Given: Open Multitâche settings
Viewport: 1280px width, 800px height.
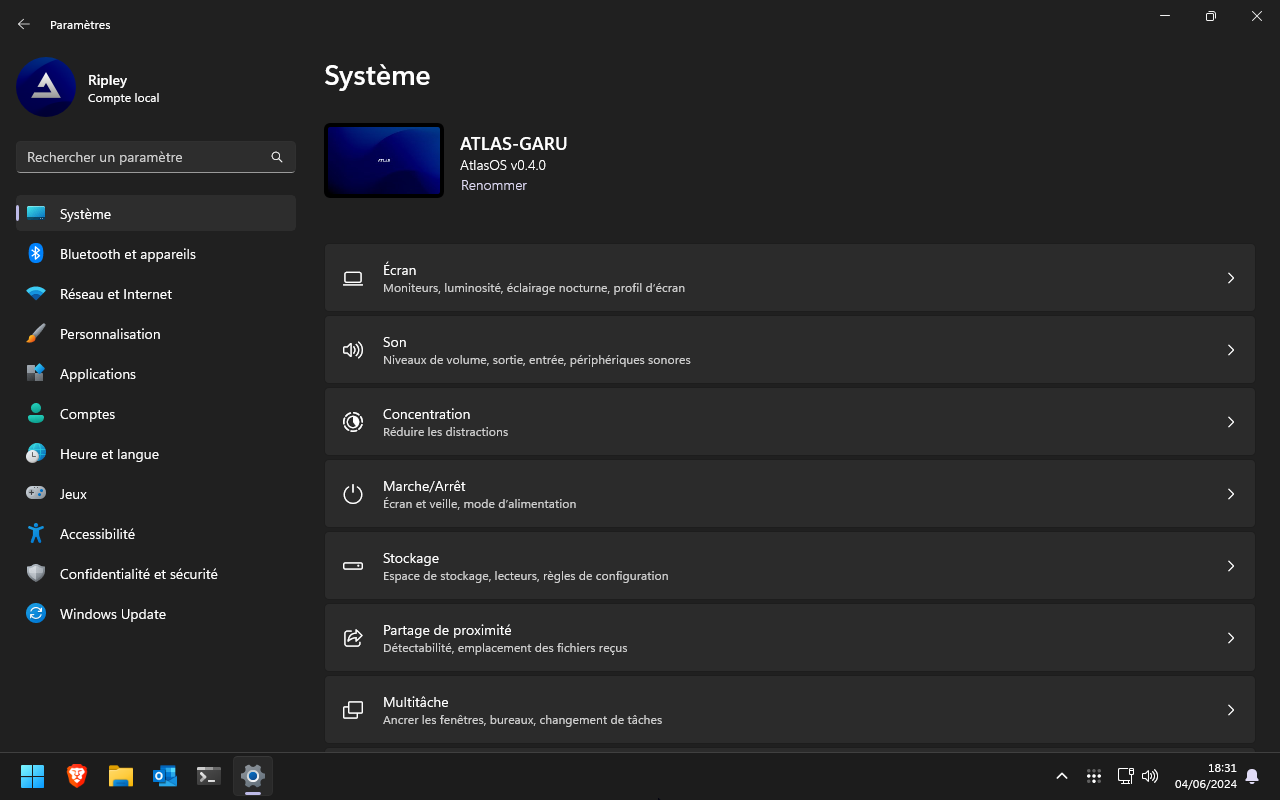Looking at the screenshot, I should 790,710.
